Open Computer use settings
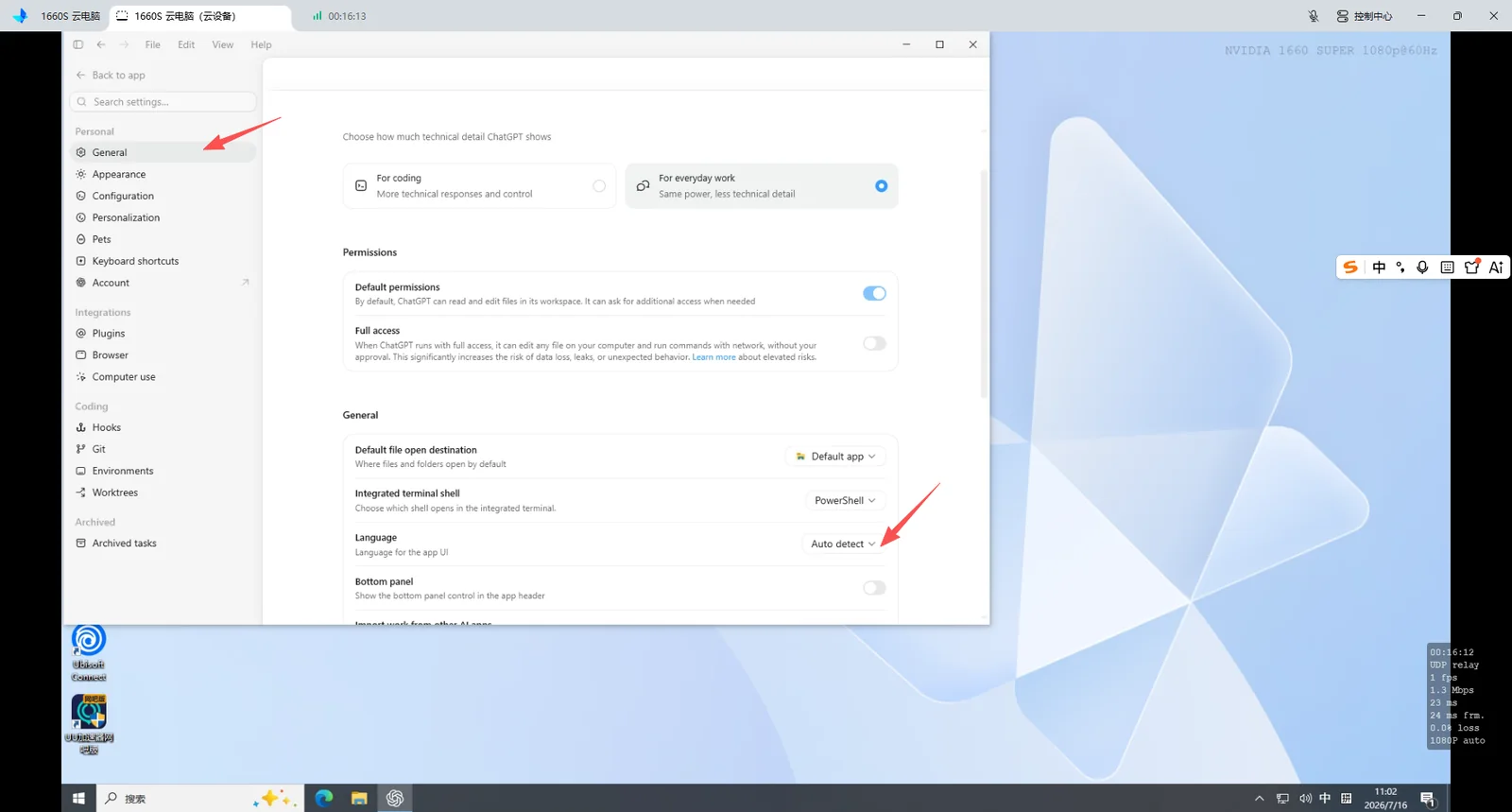The image size is (1512, 812). [163, 377]
